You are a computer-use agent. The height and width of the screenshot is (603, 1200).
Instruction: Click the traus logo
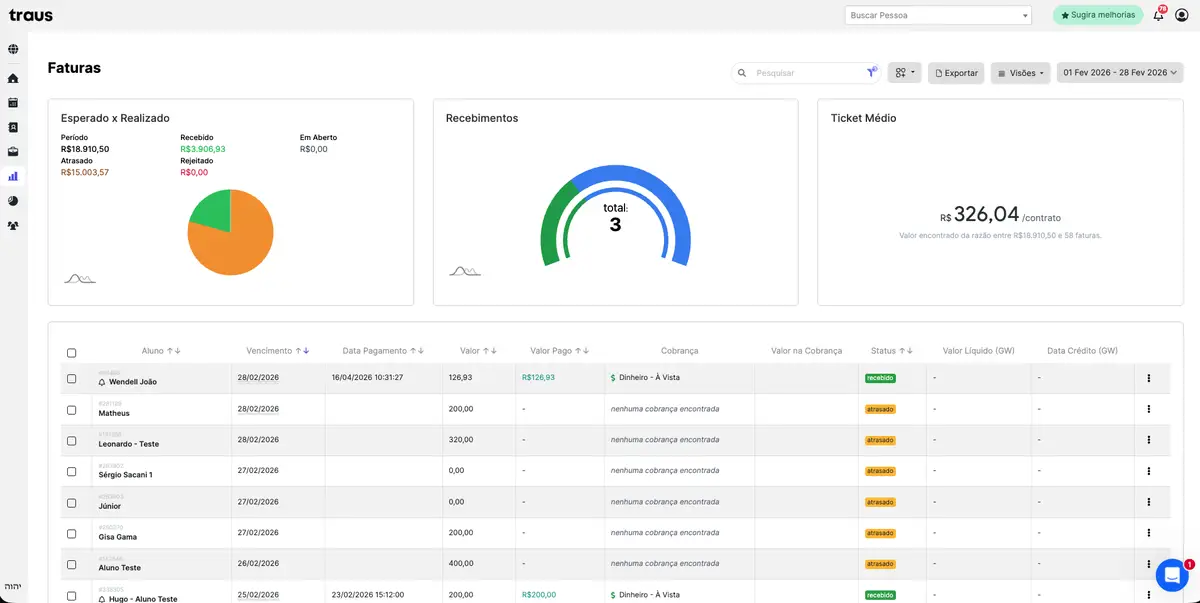click(30, 15)
